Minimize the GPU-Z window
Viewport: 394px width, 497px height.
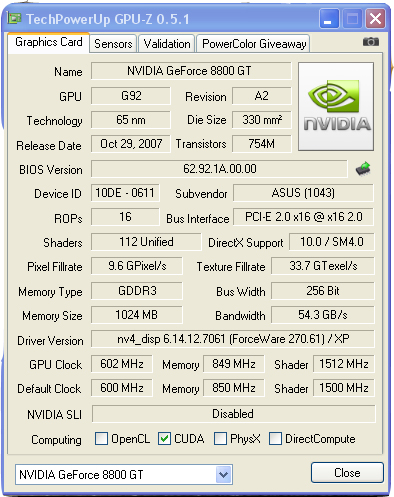coord(329,19)
